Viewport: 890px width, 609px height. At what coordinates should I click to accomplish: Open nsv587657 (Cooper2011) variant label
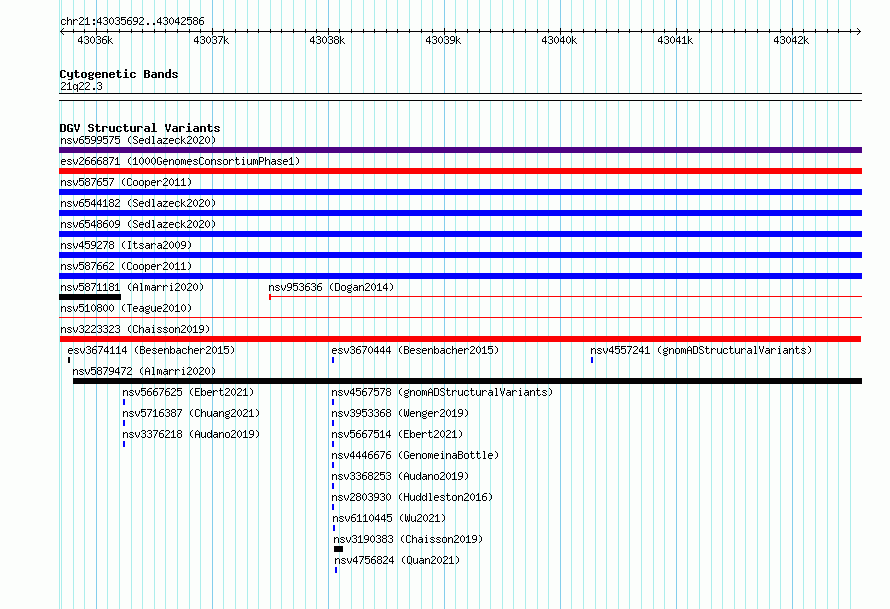coord(126,182)
